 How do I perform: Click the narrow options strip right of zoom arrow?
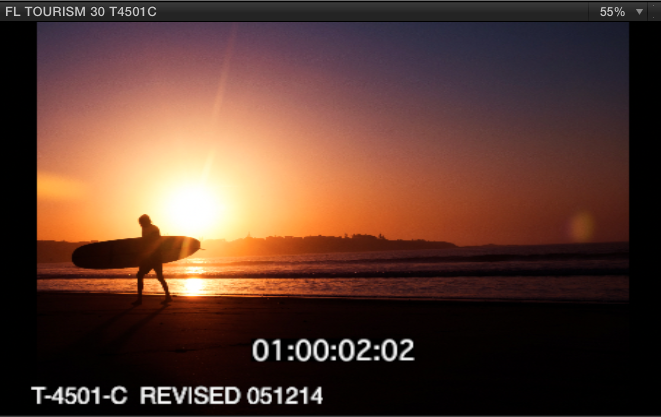654,12
